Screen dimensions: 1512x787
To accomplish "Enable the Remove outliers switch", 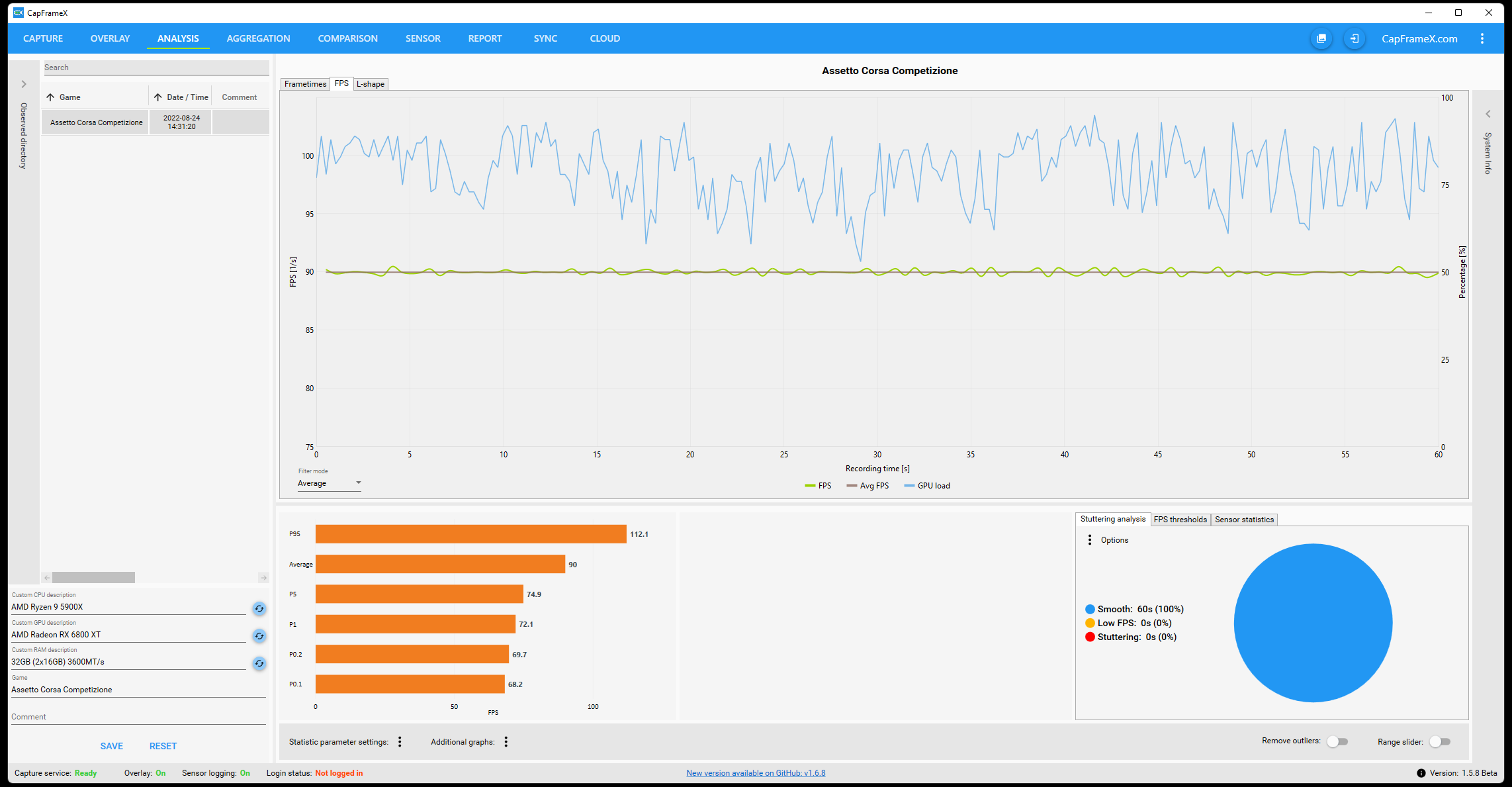I will click(1337, 741).
